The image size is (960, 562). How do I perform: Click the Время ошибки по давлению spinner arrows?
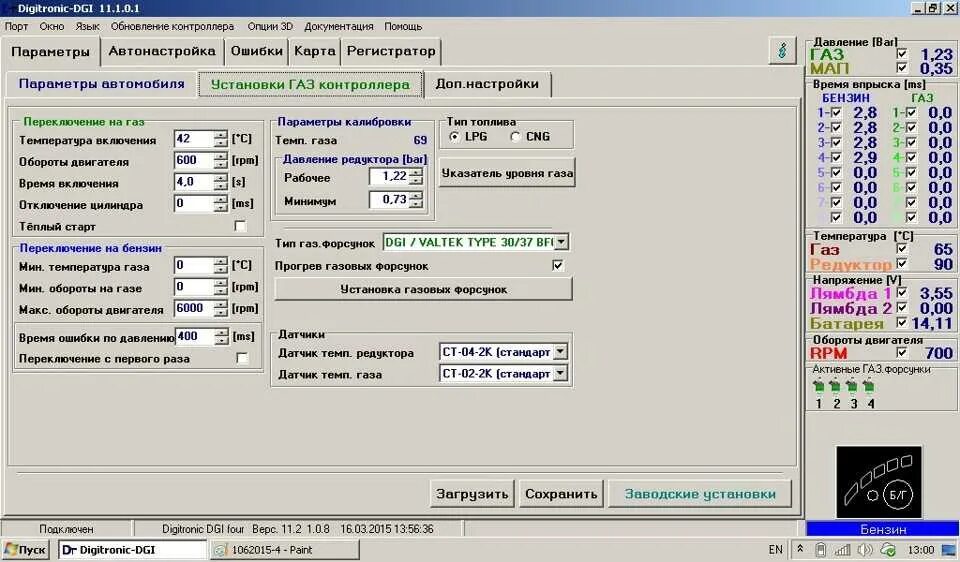tap(221, 337)
